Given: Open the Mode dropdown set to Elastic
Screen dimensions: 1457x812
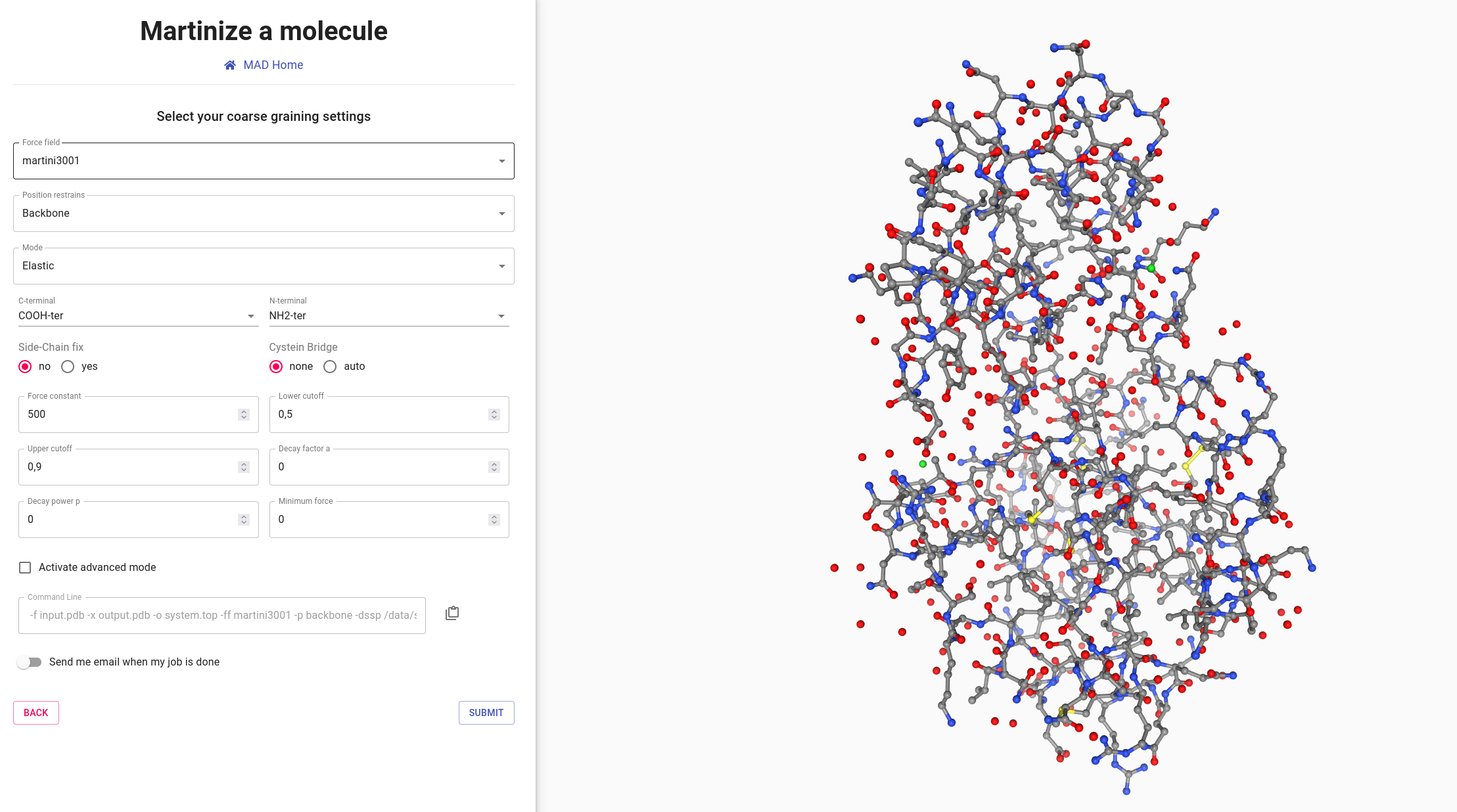Looking at the screenshot, I should coord(264,266).
